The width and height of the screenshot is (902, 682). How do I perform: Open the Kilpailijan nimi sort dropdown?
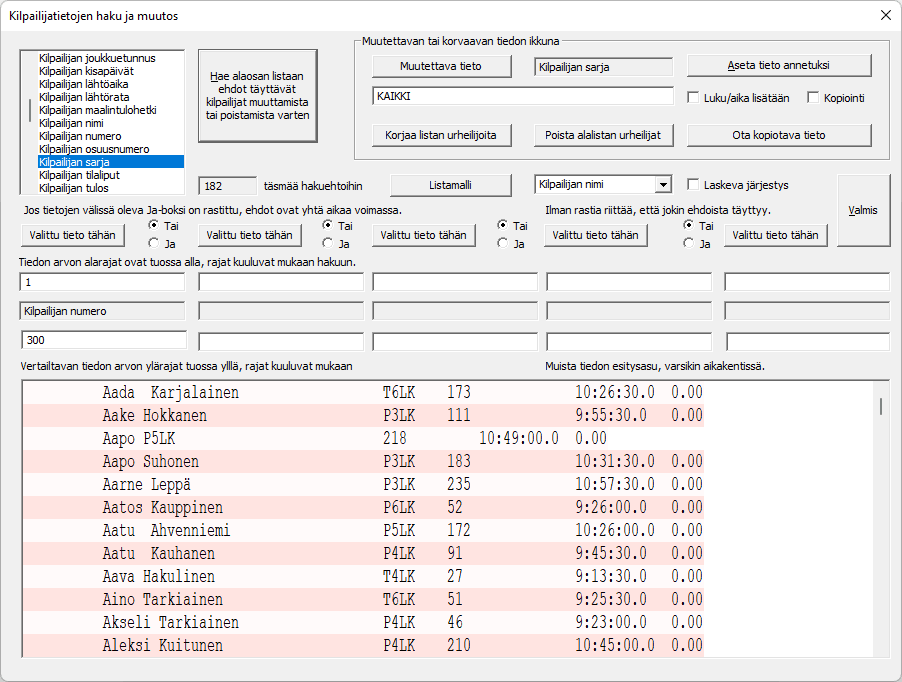pos(662,185)
